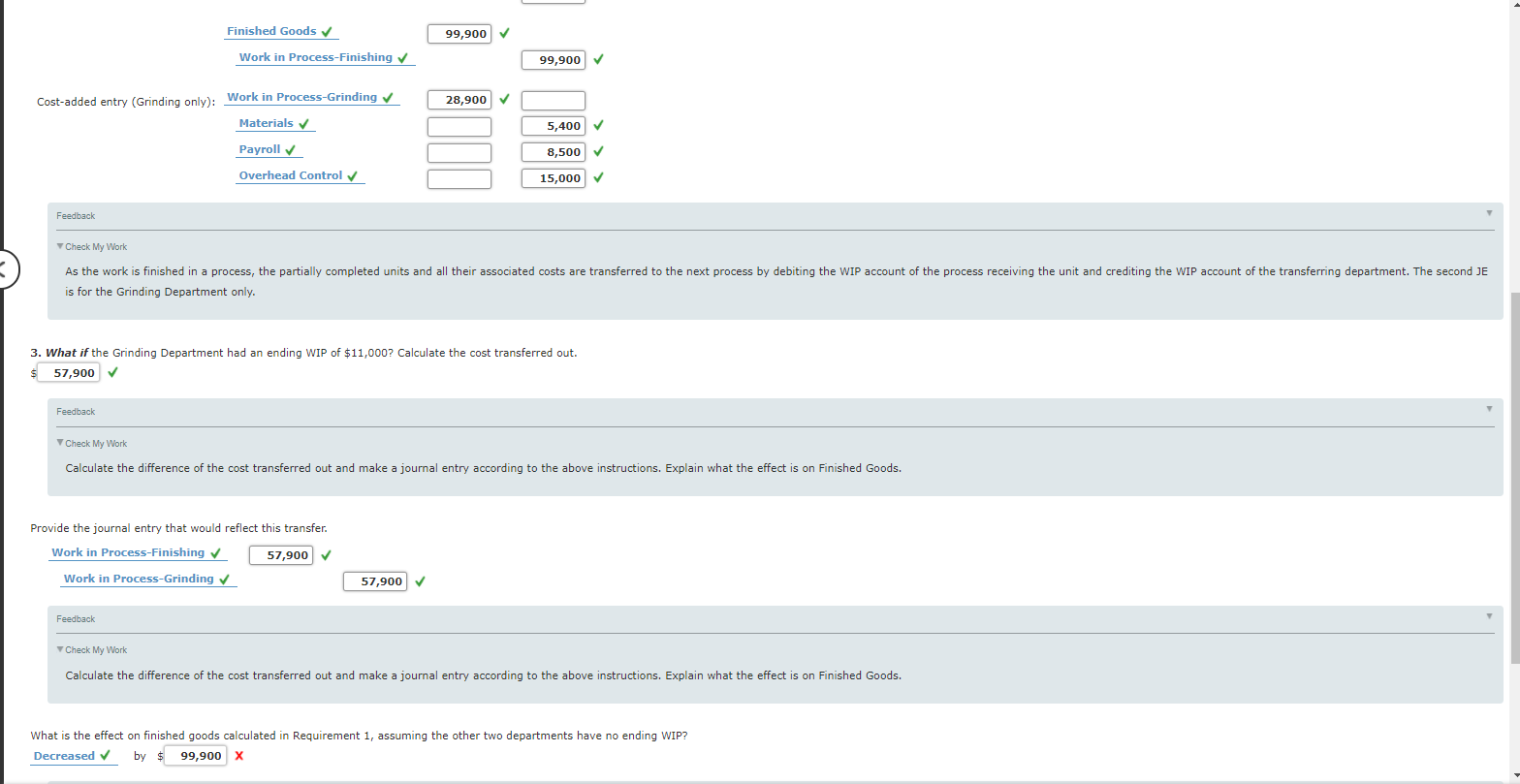The image size is (1520, 784).
Task: Collapse Check My Work in third feedback panel
Action: (92, 650)
